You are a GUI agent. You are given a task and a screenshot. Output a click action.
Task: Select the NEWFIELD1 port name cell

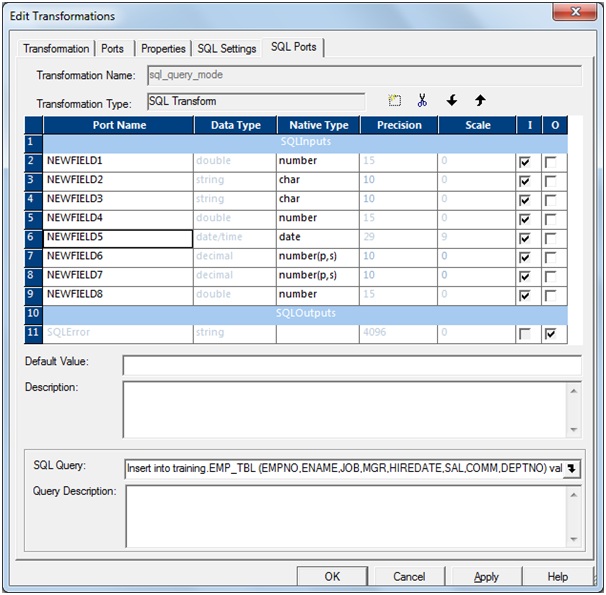click(x=118, y=163)
